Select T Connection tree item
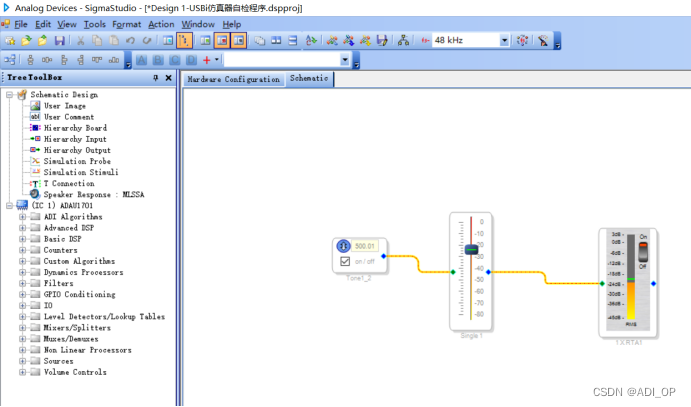 click(x=69, y=183)
